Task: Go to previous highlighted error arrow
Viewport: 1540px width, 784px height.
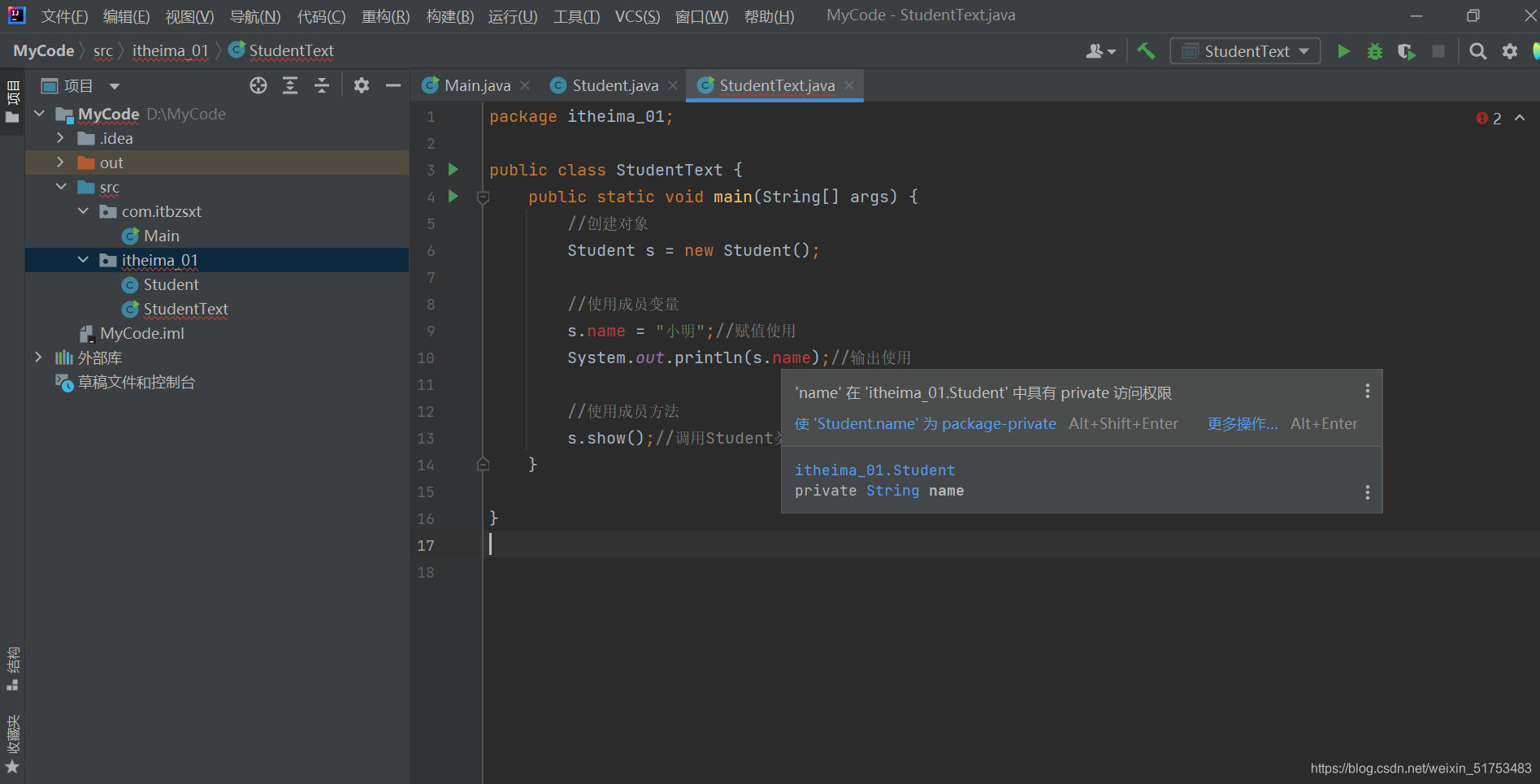Action: pyautogui.click(x=1520, y=118)
